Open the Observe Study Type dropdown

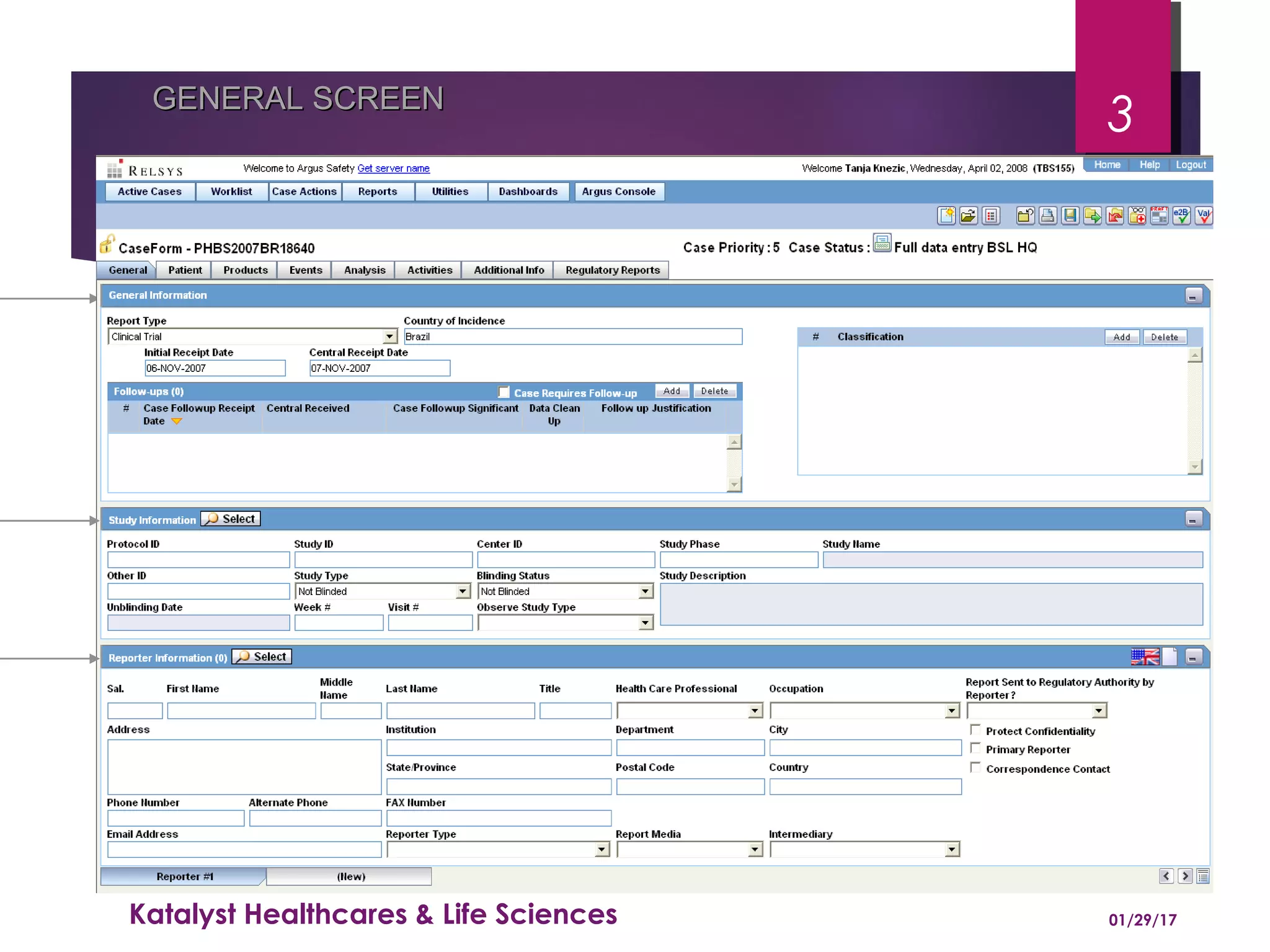[646, 622]
